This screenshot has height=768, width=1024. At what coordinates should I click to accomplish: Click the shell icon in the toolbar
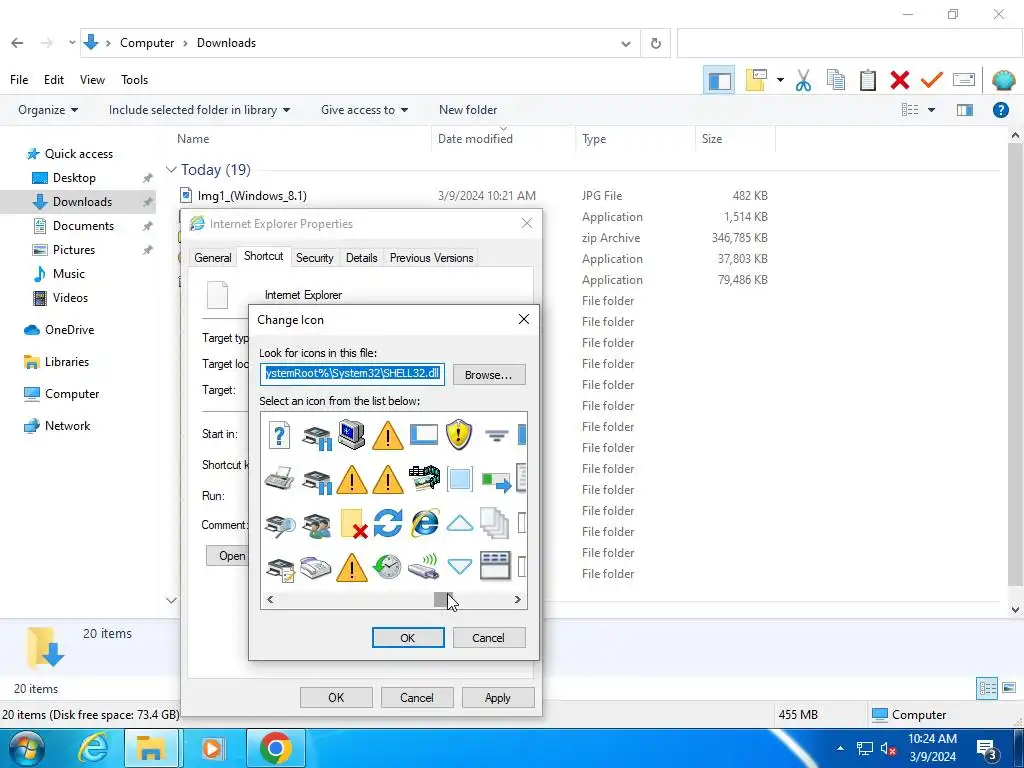(x=1003, y=80)
